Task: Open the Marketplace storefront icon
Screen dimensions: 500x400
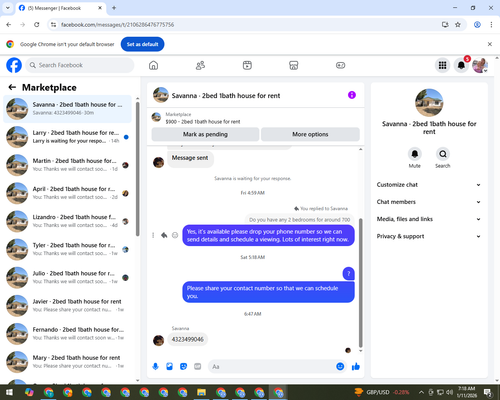Action: point(294,65)
